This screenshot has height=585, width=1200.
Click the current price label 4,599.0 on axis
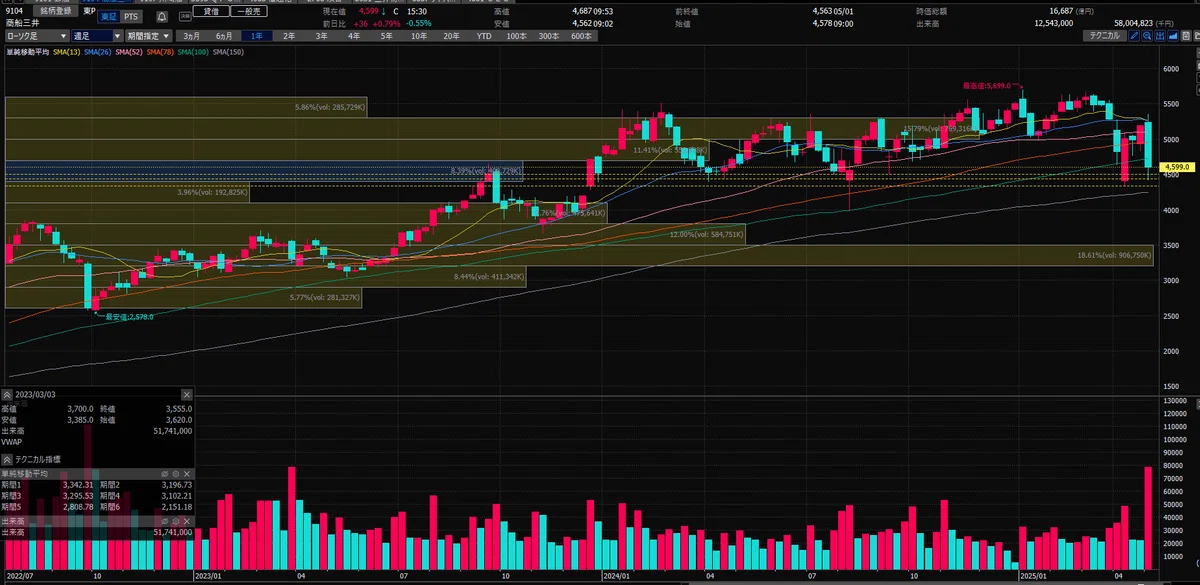click(x=1175, y=168)
